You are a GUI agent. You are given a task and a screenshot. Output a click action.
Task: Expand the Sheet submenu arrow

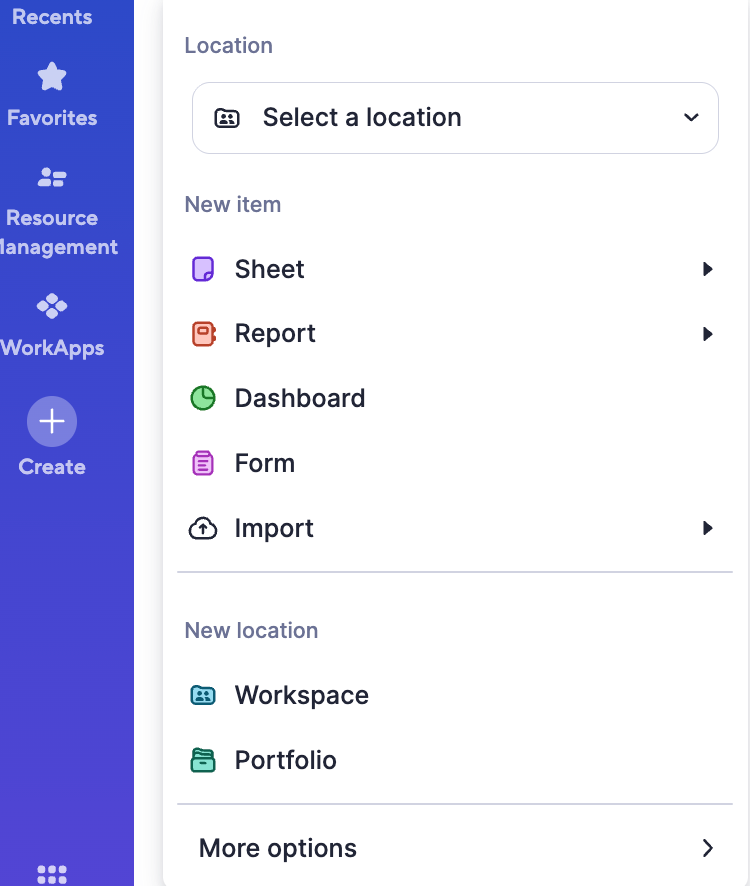(707, 269)
